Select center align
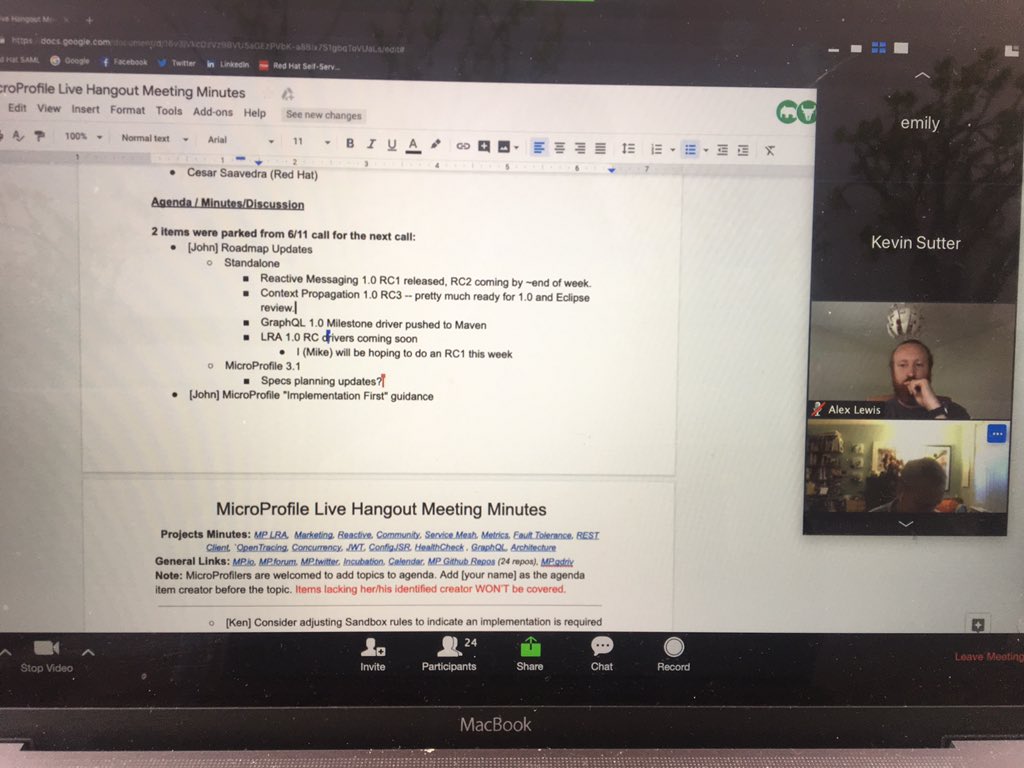 click(x=560, y=148)
